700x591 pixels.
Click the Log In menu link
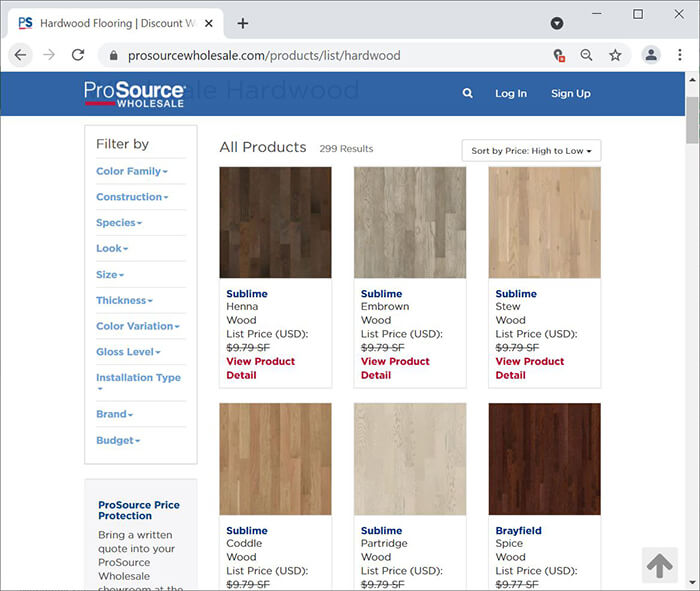[511, 94]
